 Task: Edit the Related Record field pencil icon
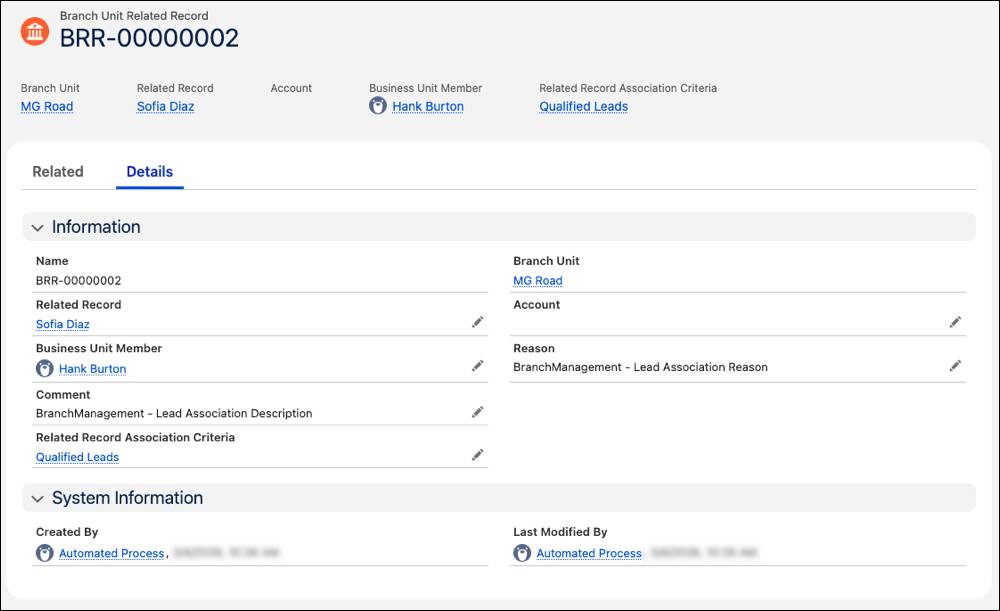click(477, 322)
